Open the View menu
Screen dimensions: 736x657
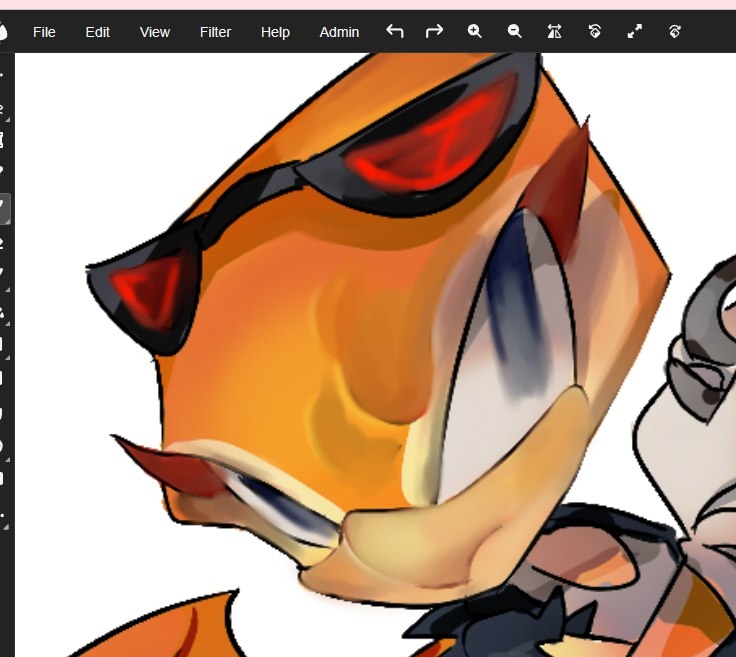[155, 32]
